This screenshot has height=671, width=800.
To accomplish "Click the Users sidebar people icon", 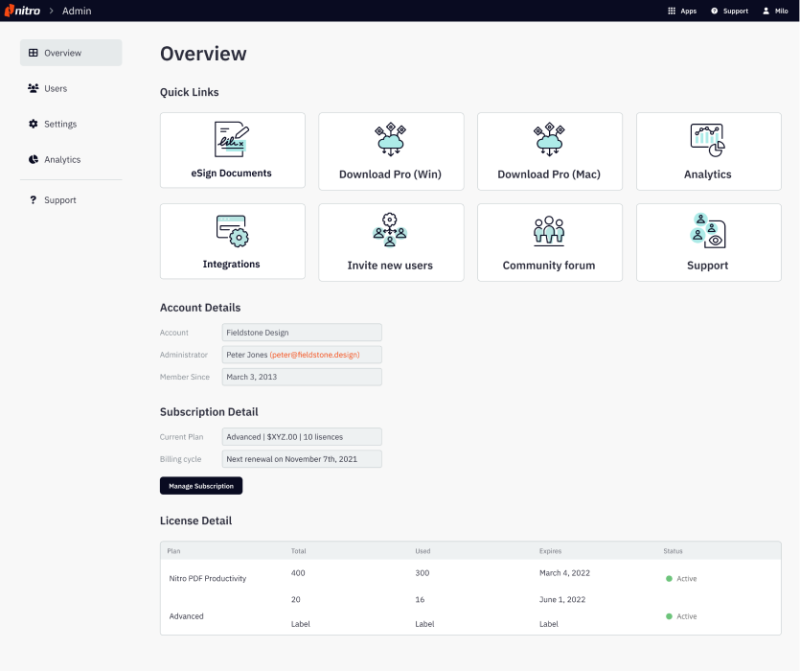I will coord(33,88).
